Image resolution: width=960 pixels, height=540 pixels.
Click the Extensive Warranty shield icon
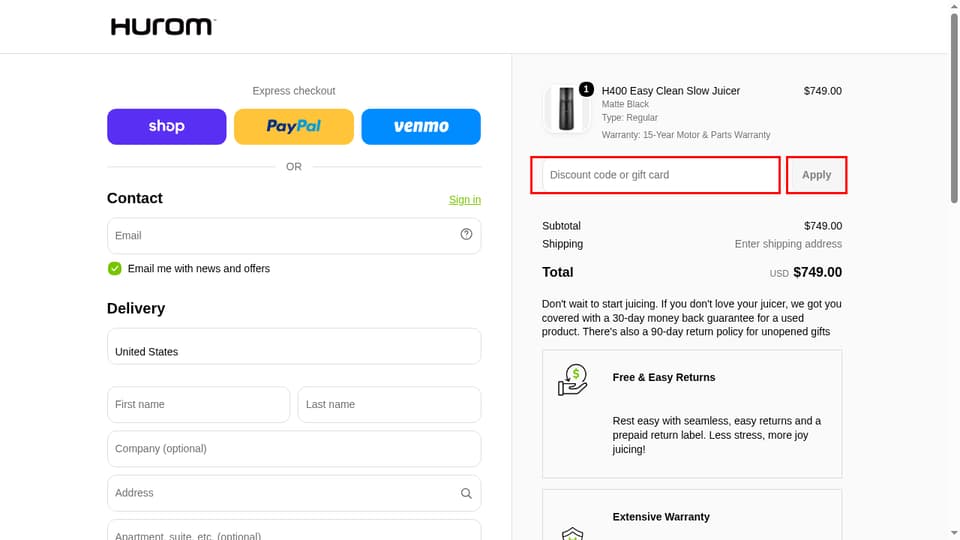point(572,533)
